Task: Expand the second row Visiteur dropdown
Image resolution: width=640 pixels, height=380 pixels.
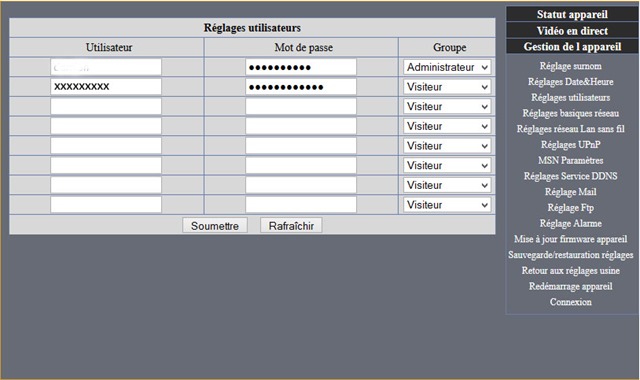Action: point(447,87)
